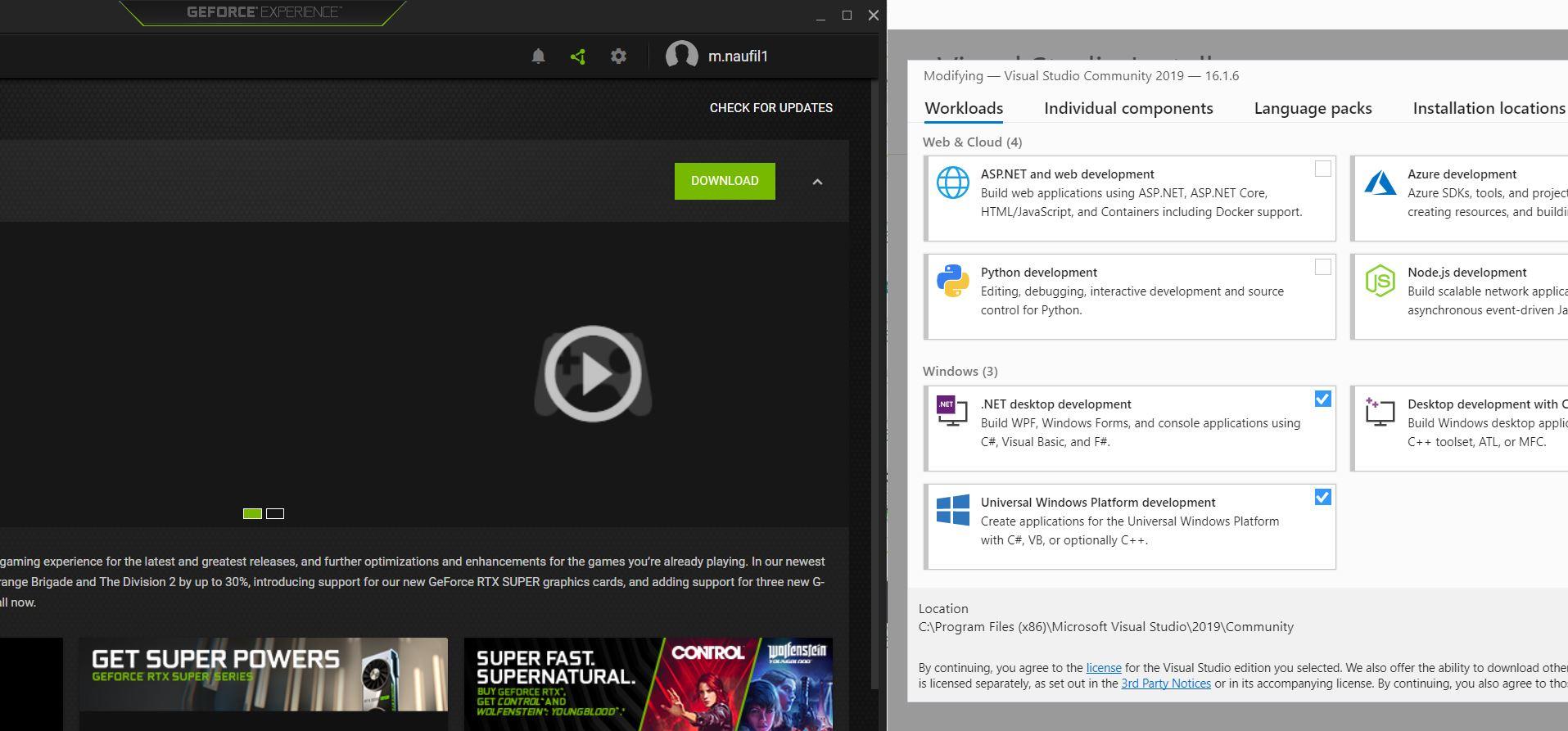Click the Node.js development workload title
1568x731 pixels.
pyautogui.click(x=1467, y=273)
